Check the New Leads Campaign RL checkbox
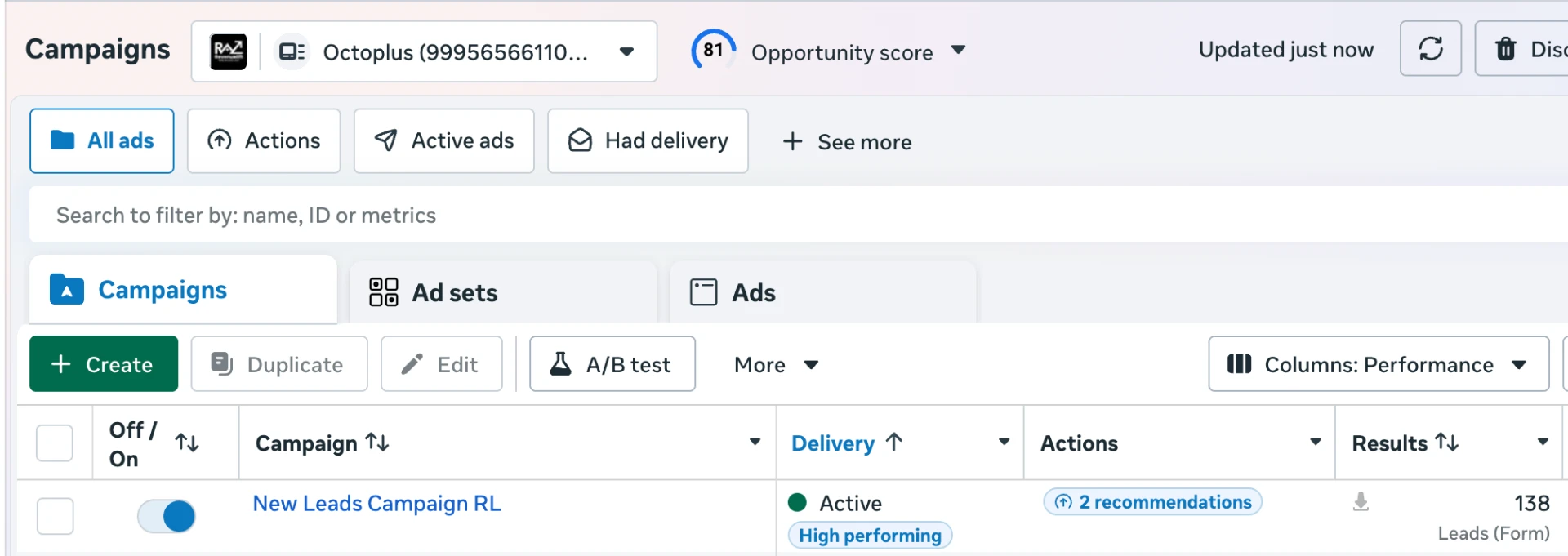Viewport: 1568px width, 556px height. tap(55, 516)
